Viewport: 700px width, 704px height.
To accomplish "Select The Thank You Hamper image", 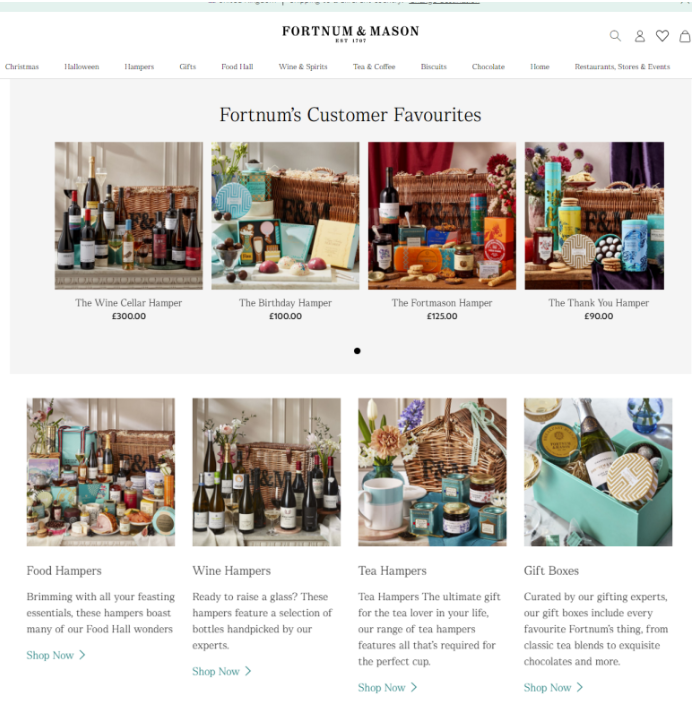I will tap(594, 216).
